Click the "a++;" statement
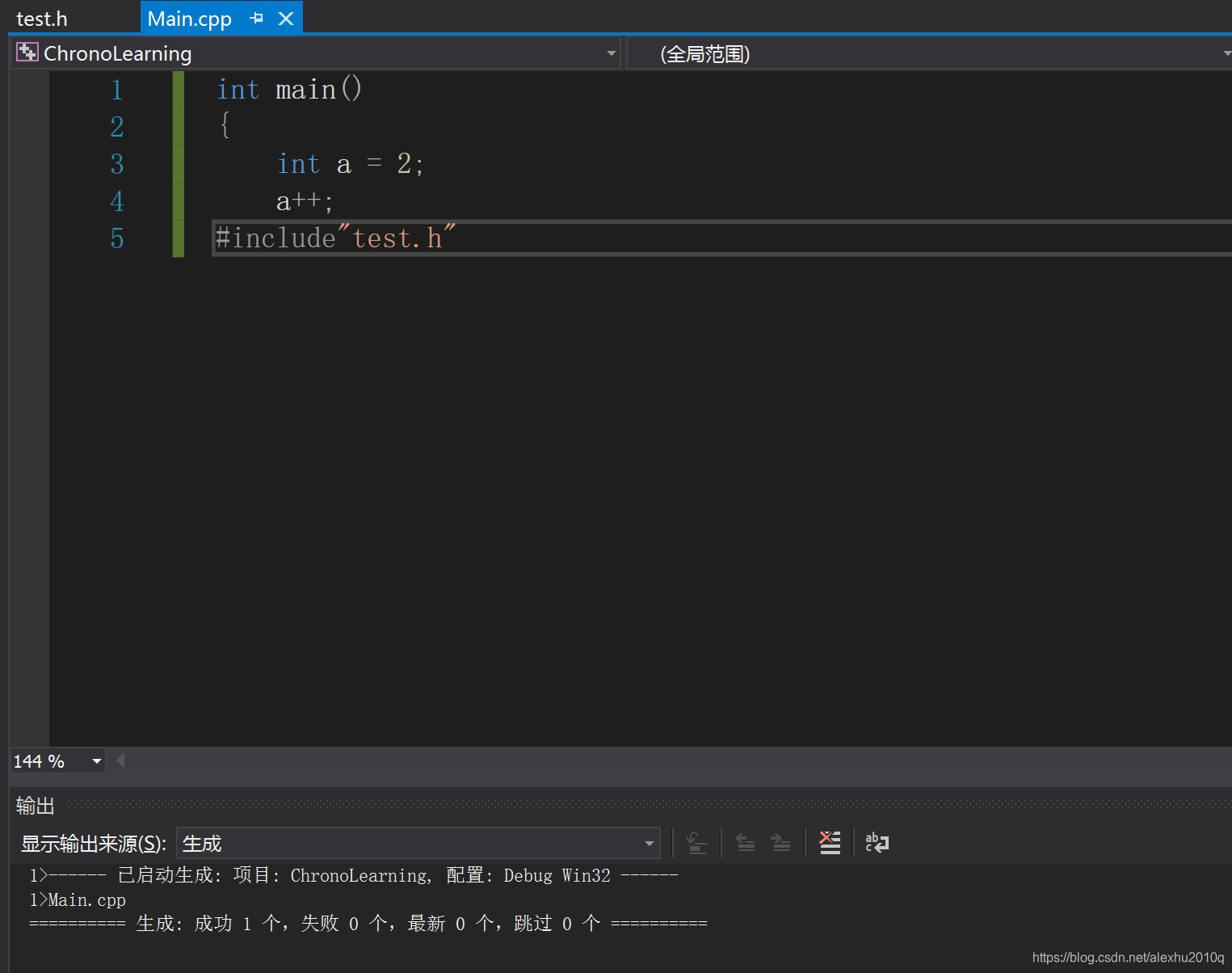The width and height of the screenshot is (1232, 973). [x=305, y=201]
